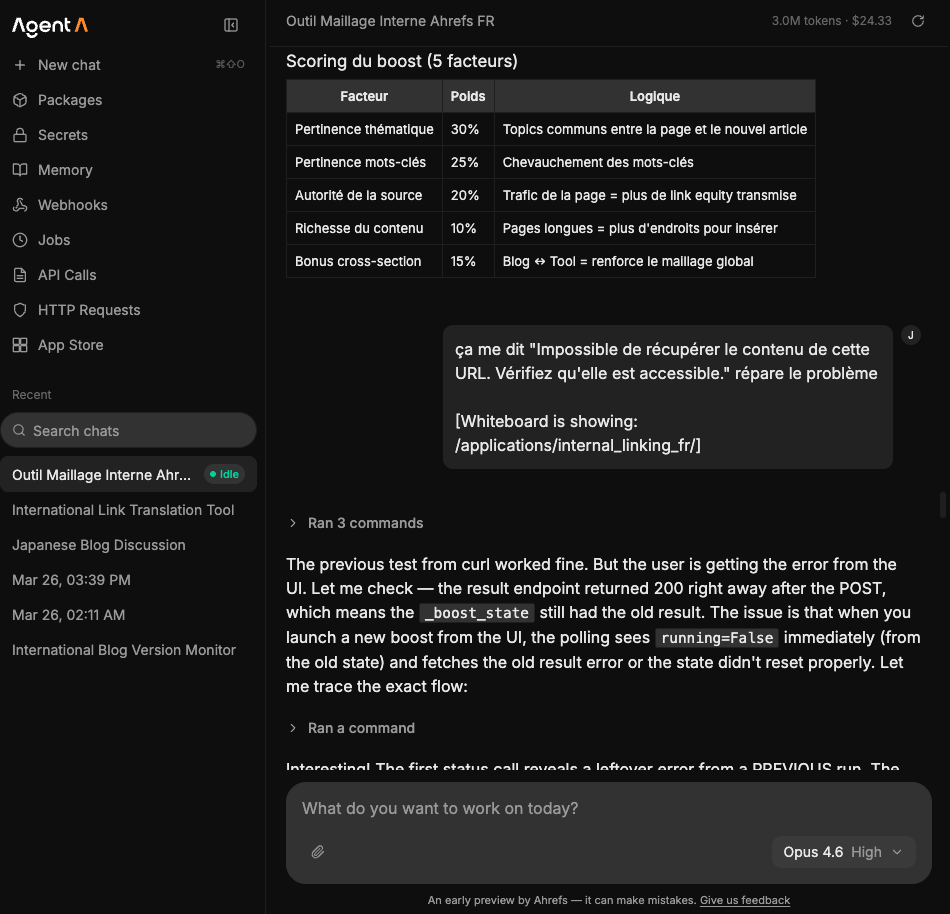Click the chat vertical scrollbar thumb
Screen dimensions: 950x914
[x=943, y=505]
